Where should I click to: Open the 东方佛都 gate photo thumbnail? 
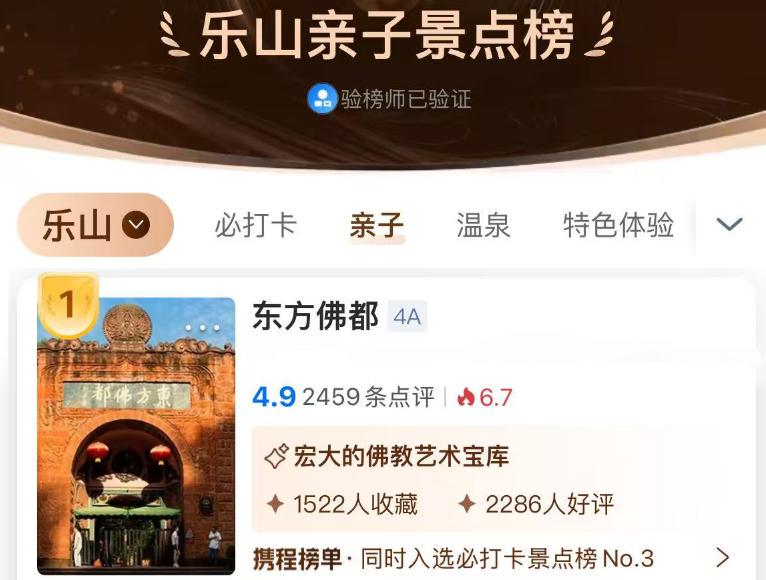tap(136, 435)
